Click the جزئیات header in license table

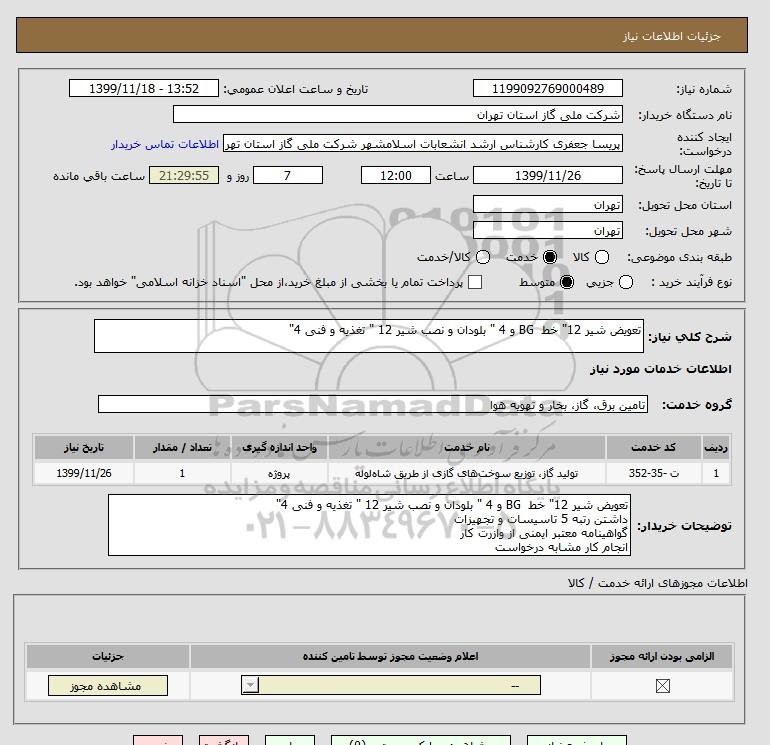pos(108,656)
